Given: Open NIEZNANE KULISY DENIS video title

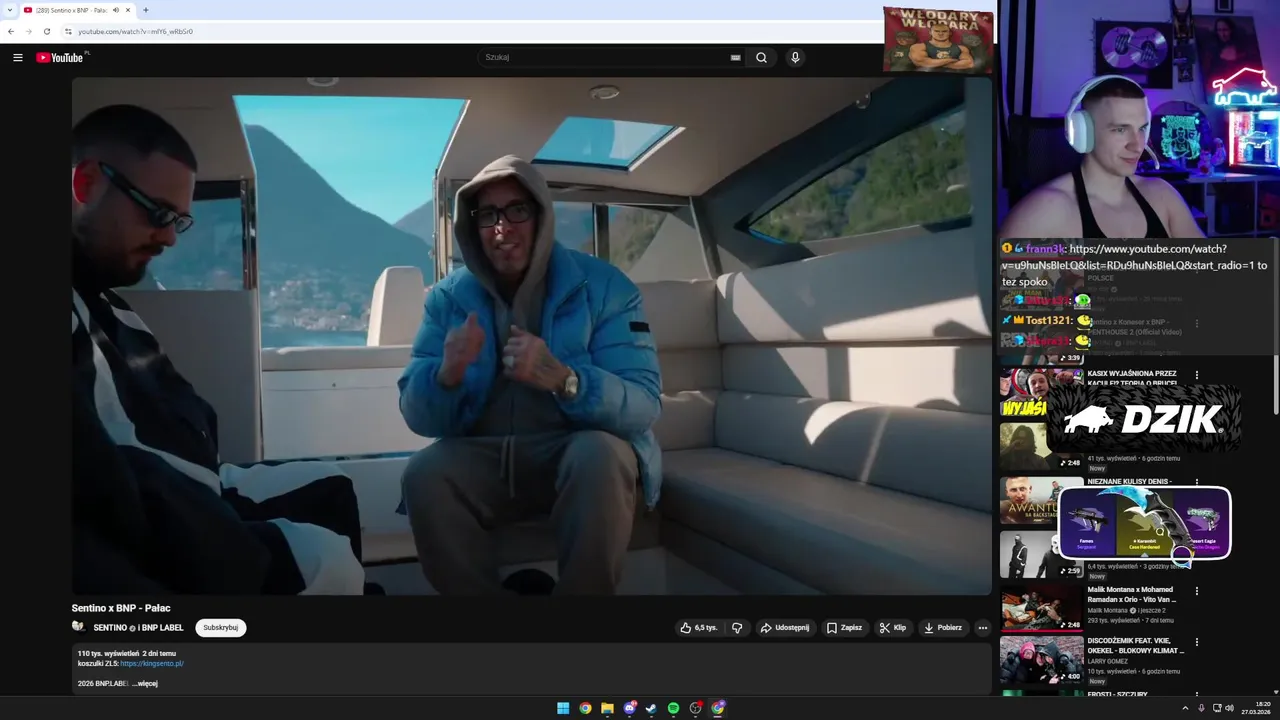Looking at the screenshot, I should click(x=1130, y=481).
